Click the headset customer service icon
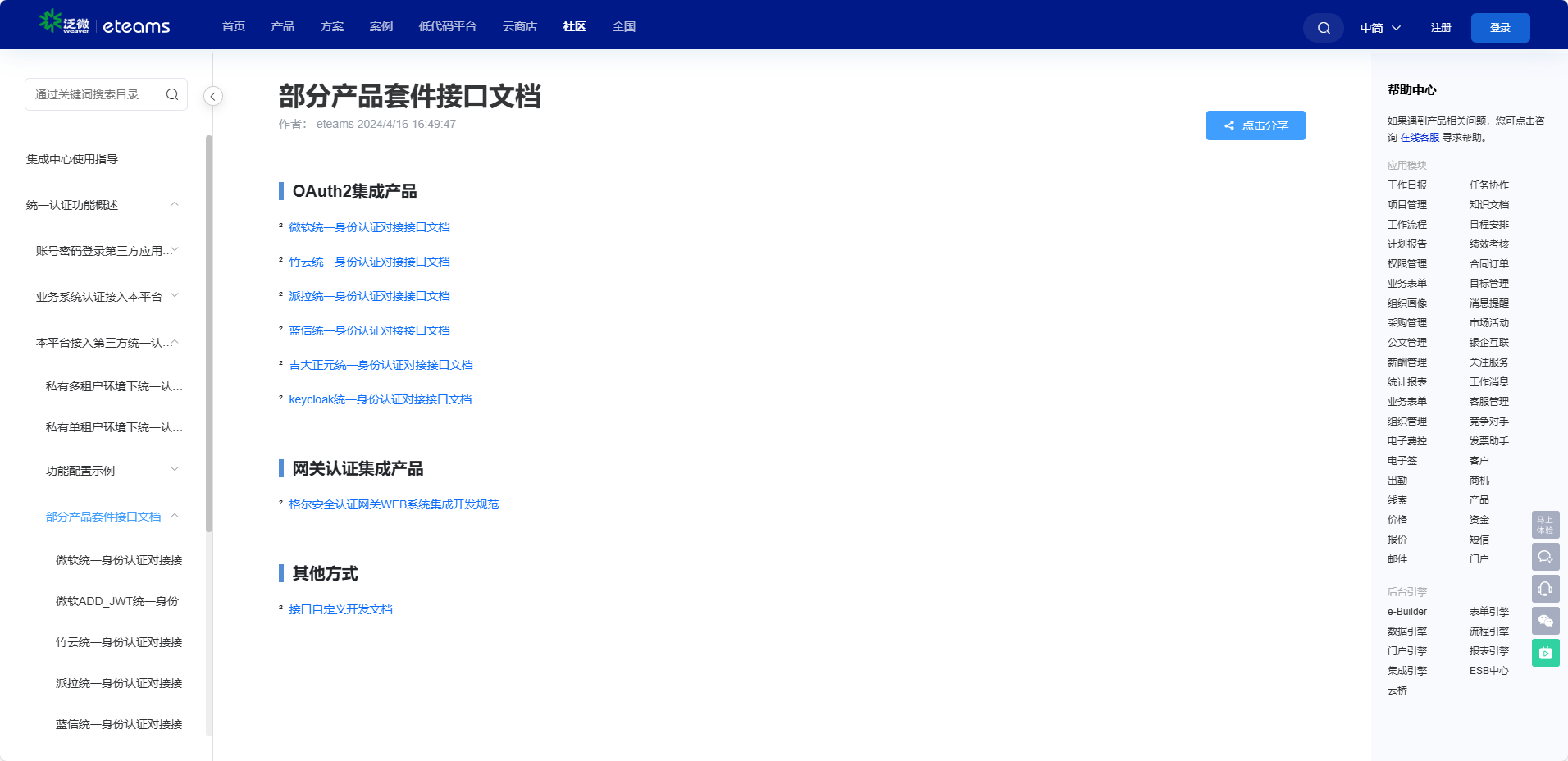 [x=1545, y=589]
